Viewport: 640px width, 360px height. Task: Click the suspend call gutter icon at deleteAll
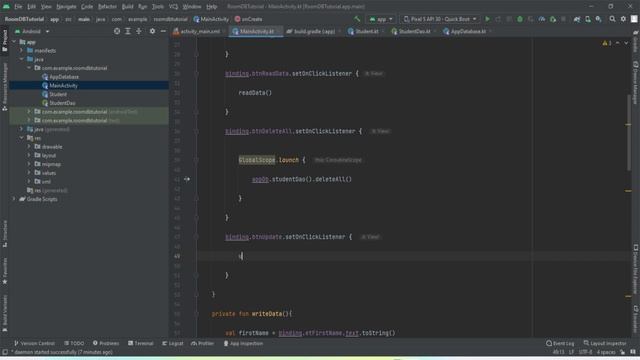tap(187, 179)
